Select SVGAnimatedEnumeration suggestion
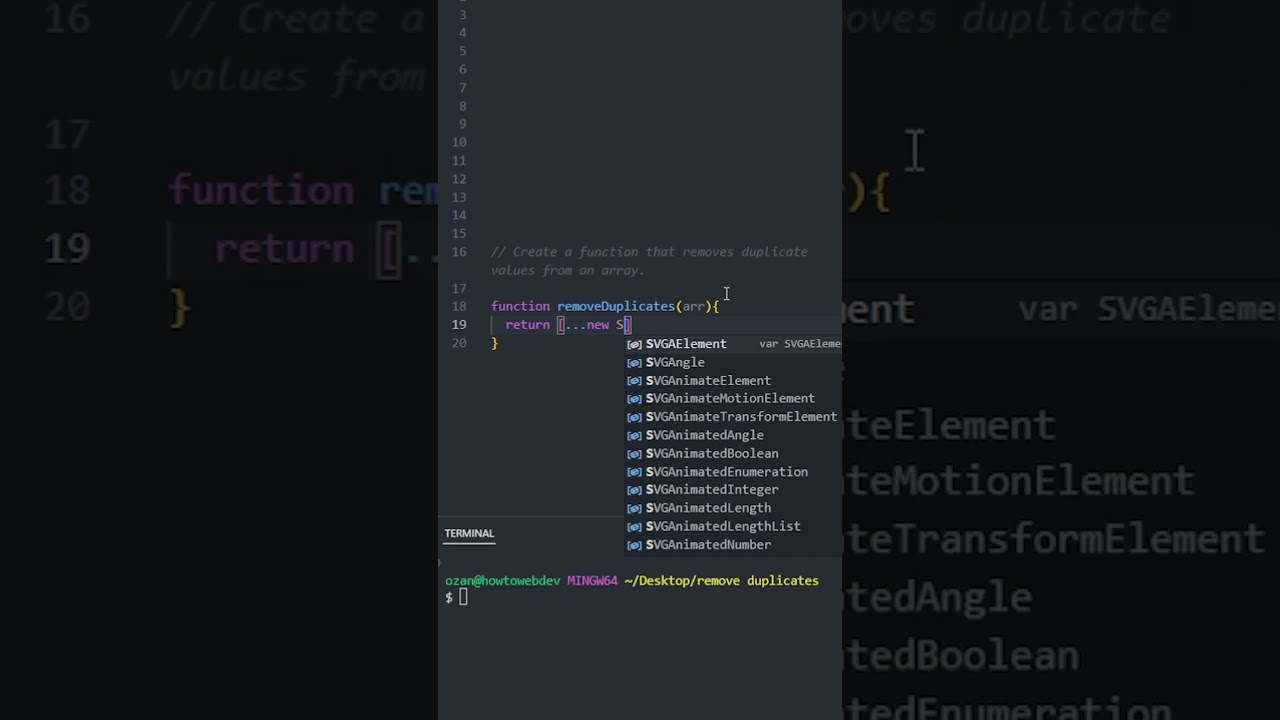Viewport: 1280px width, 720px height. (733, 472)
